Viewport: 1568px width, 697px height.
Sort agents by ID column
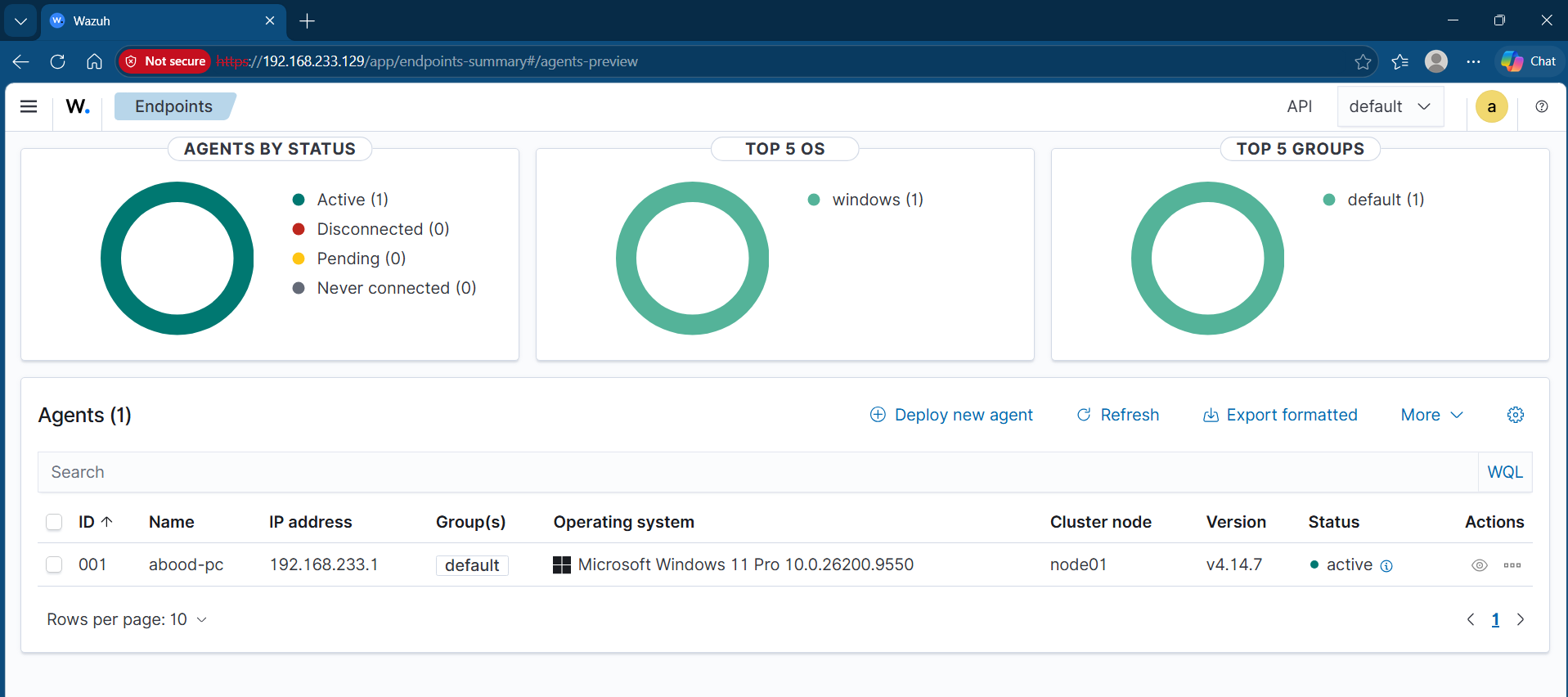pyautogui.click(x=96, y=522)
